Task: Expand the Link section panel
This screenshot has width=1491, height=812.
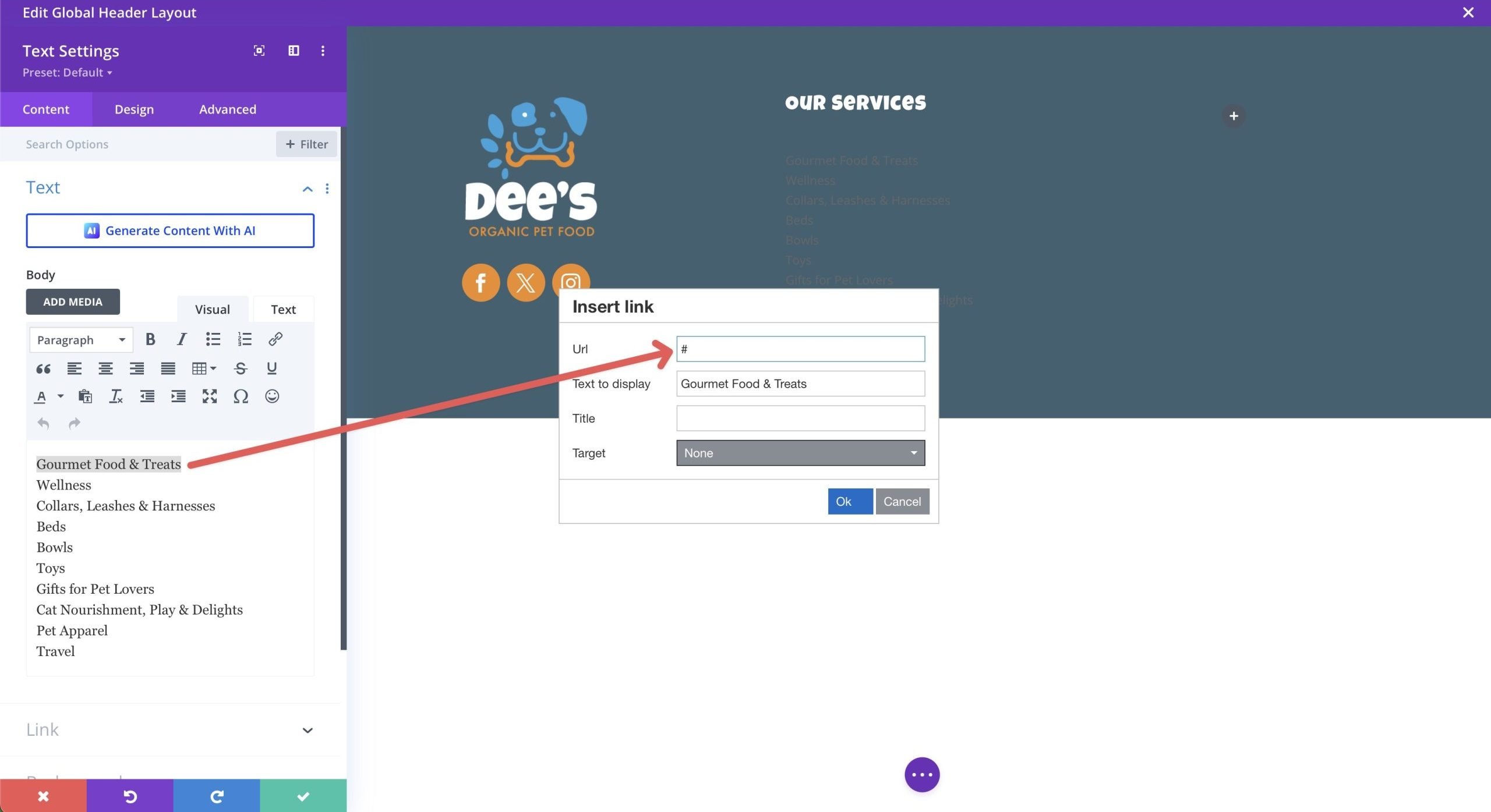Action: coord(308,729)
